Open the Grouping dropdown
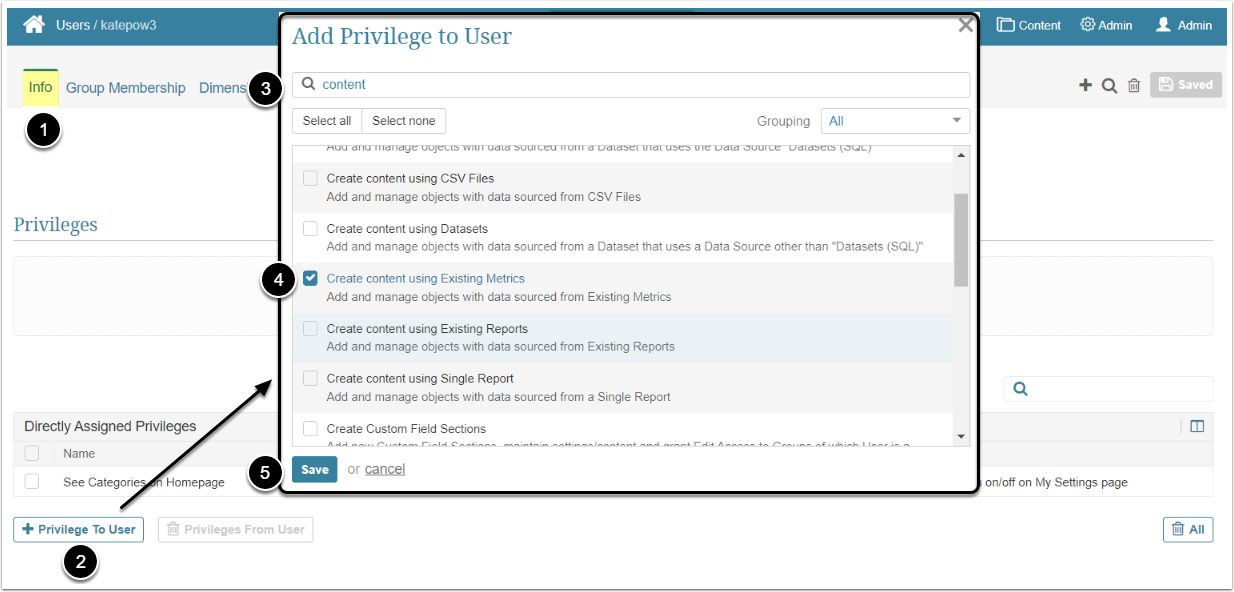The height and width of the screenshot is (592, 1234). tap(895, 121)
